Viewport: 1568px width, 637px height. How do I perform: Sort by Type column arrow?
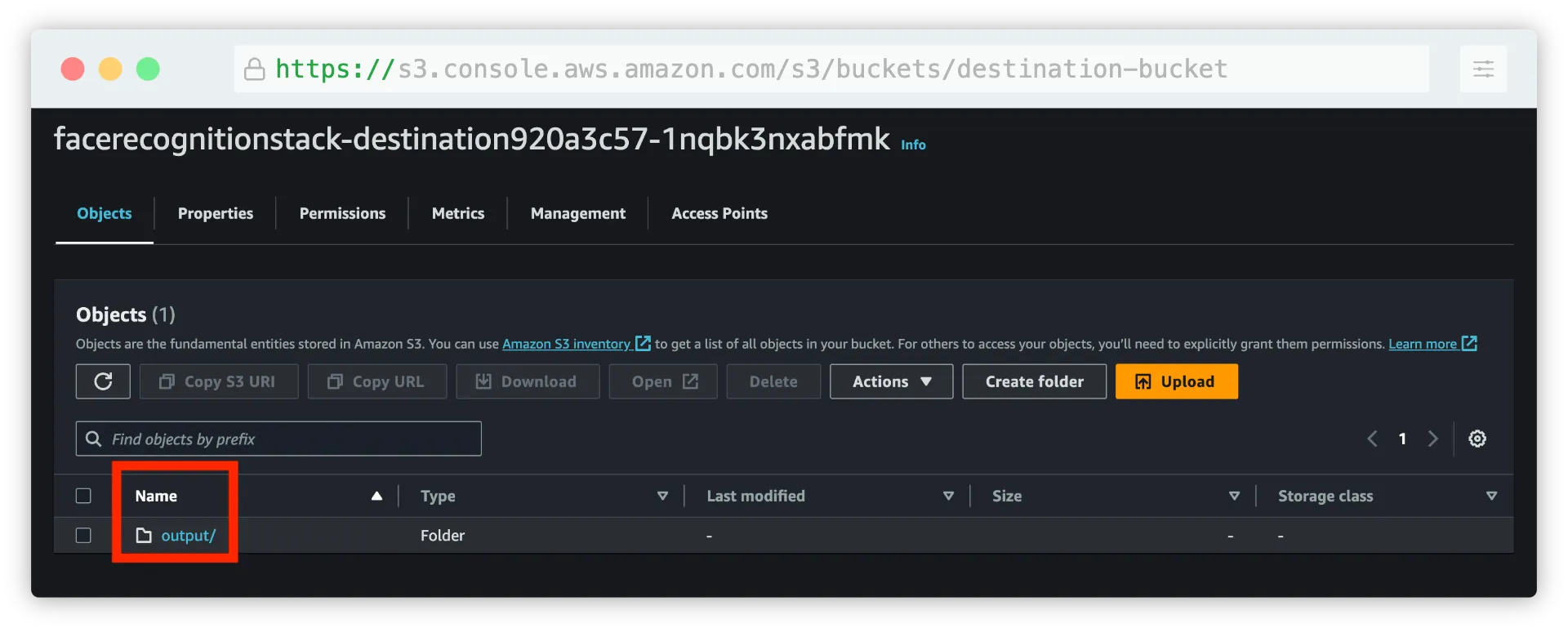click(x=662, y=496)
